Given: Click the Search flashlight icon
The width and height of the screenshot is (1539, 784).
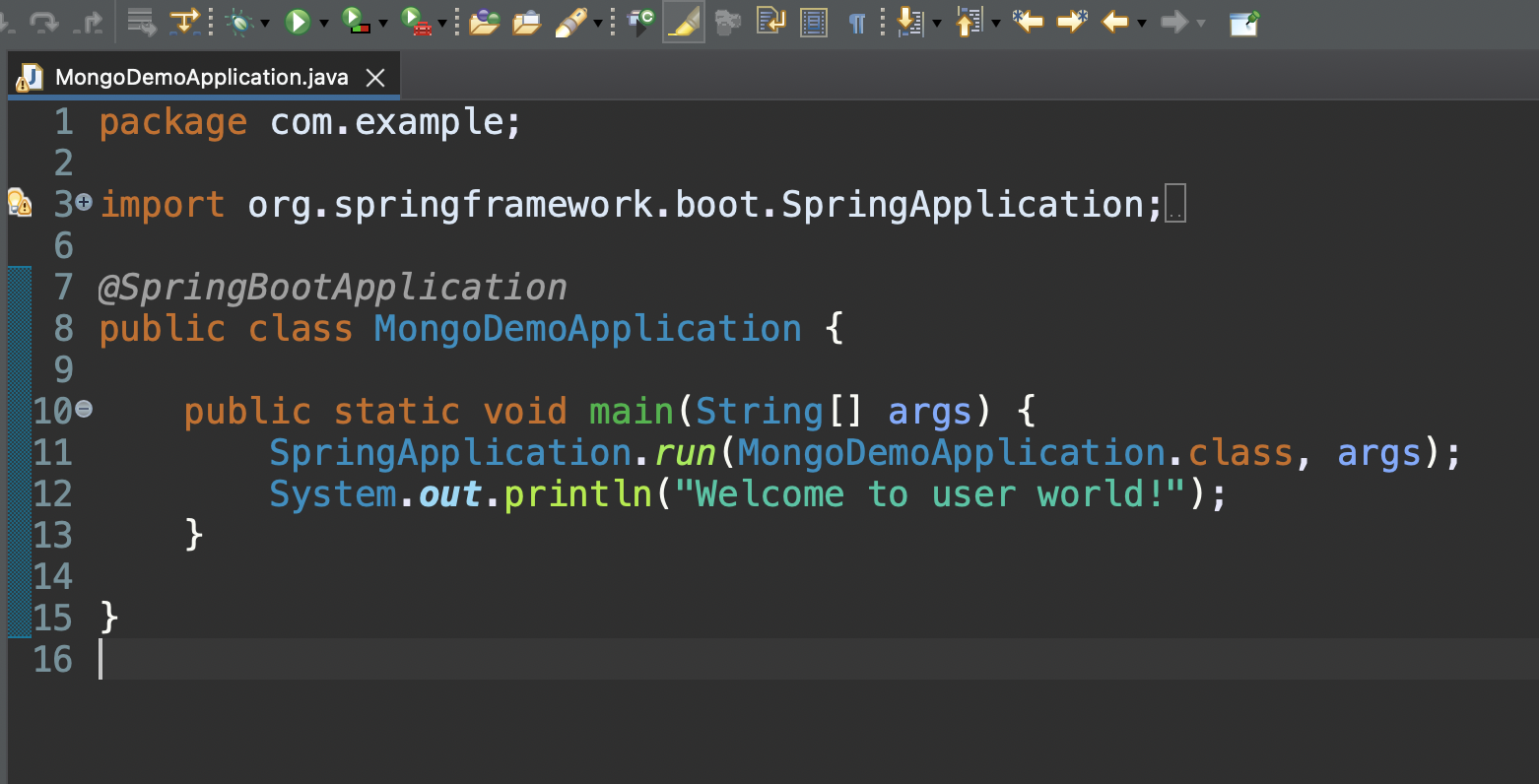Looking at the screenshot, I should tap(571, 22).
